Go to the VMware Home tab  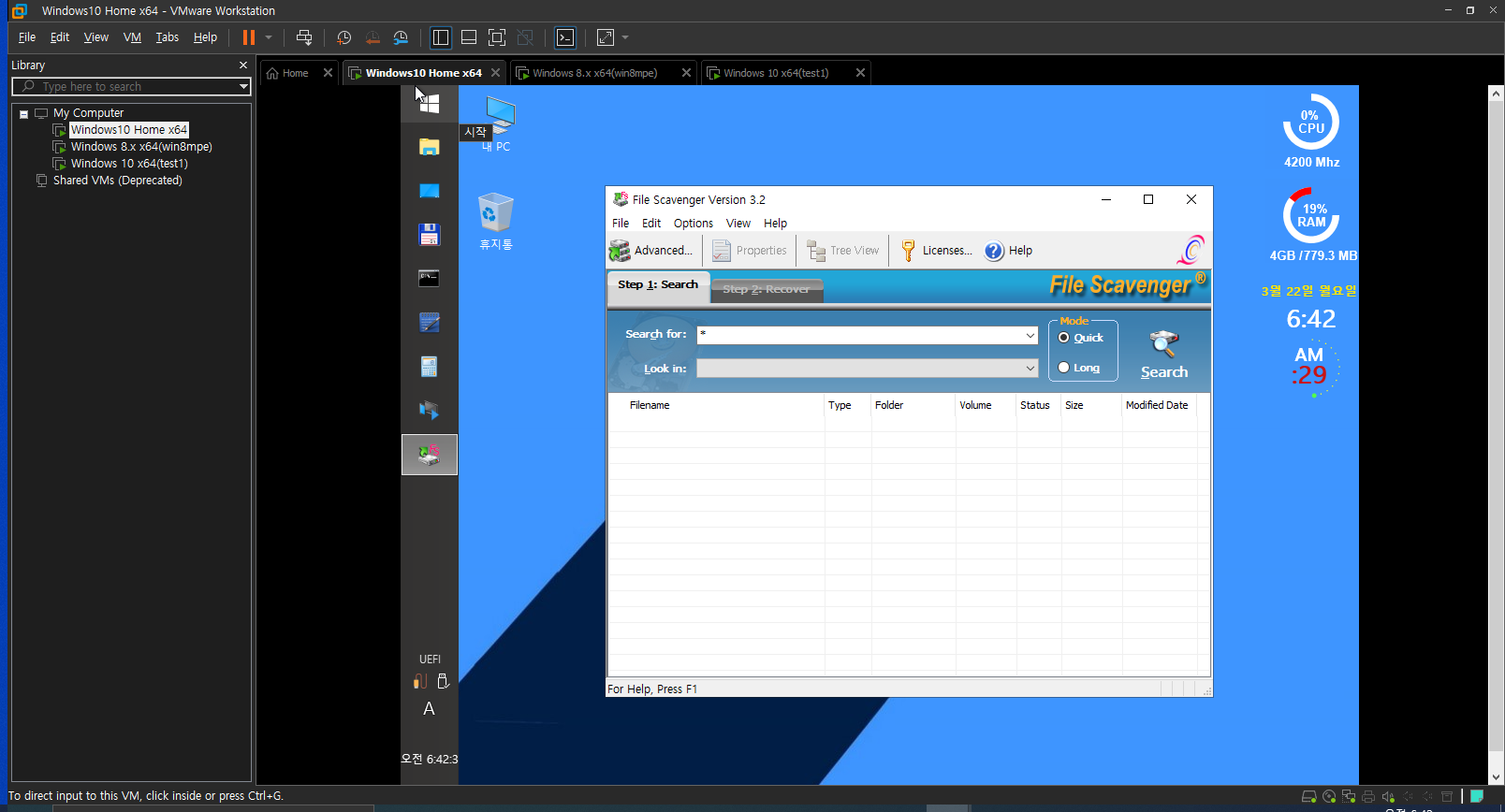288,73
